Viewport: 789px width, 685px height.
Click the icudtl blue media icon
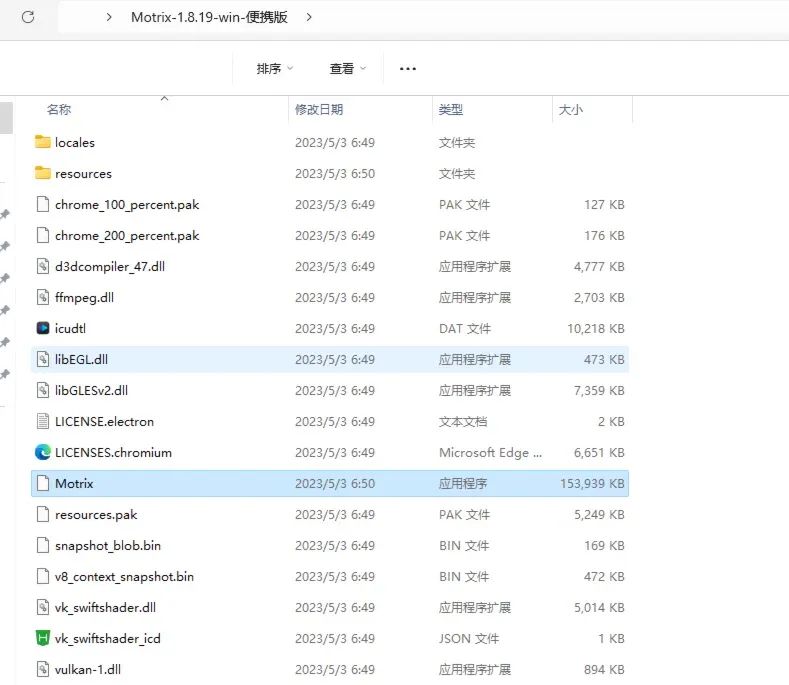tap(43, 328)
